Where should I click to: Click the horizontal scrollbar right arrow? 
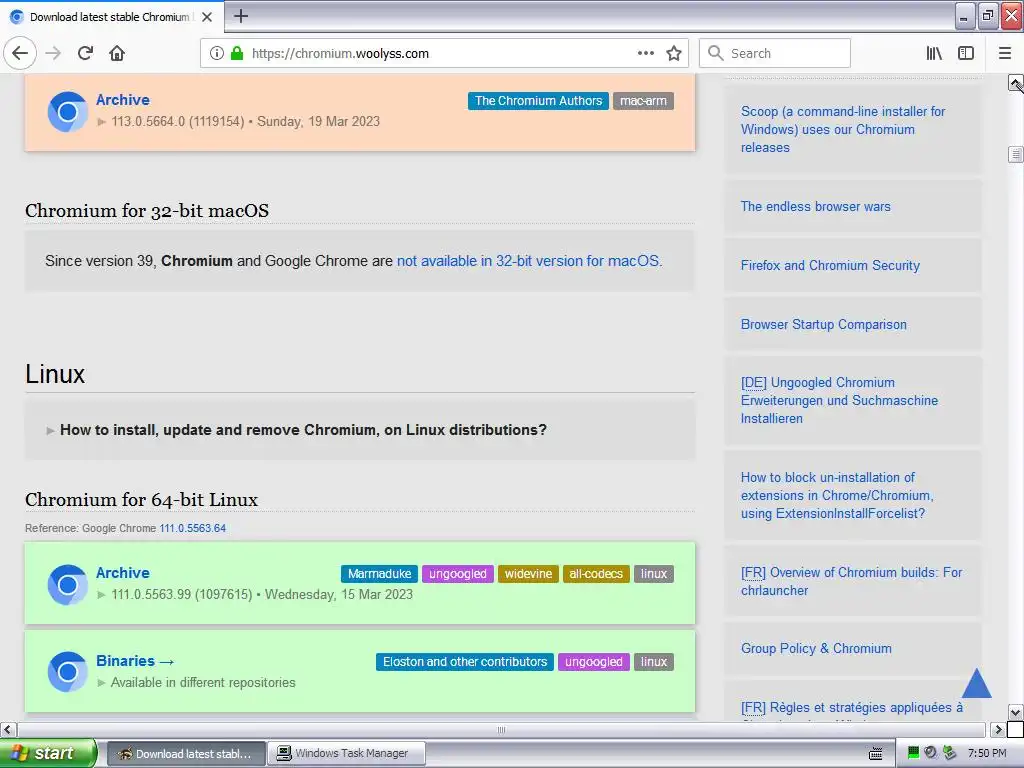coord(998,729)
